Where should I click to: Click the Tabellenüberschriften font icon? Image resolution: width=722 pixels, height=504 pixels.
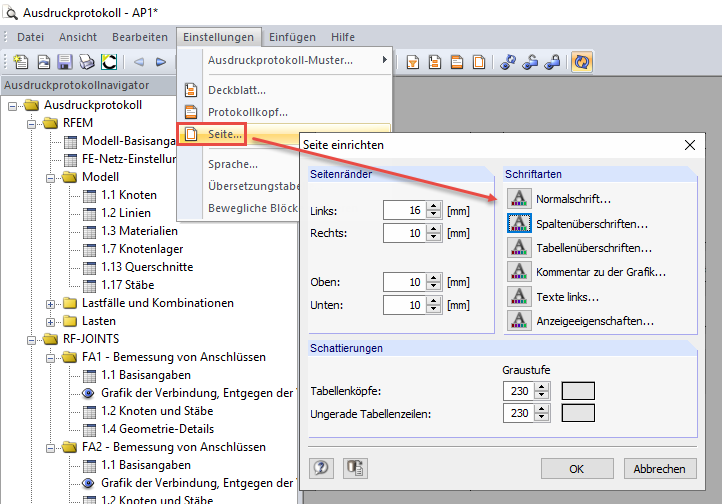tap(519, 248)
